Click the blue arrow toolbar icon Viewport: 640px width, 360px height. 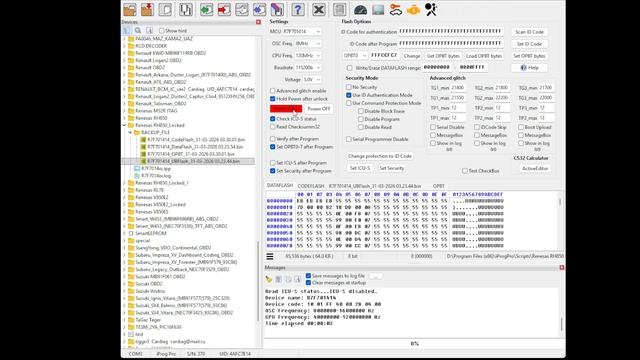pos(260,9)
